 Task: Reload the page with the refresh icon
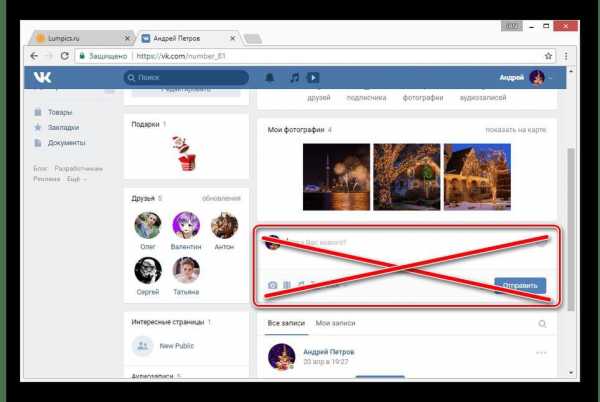65,56
